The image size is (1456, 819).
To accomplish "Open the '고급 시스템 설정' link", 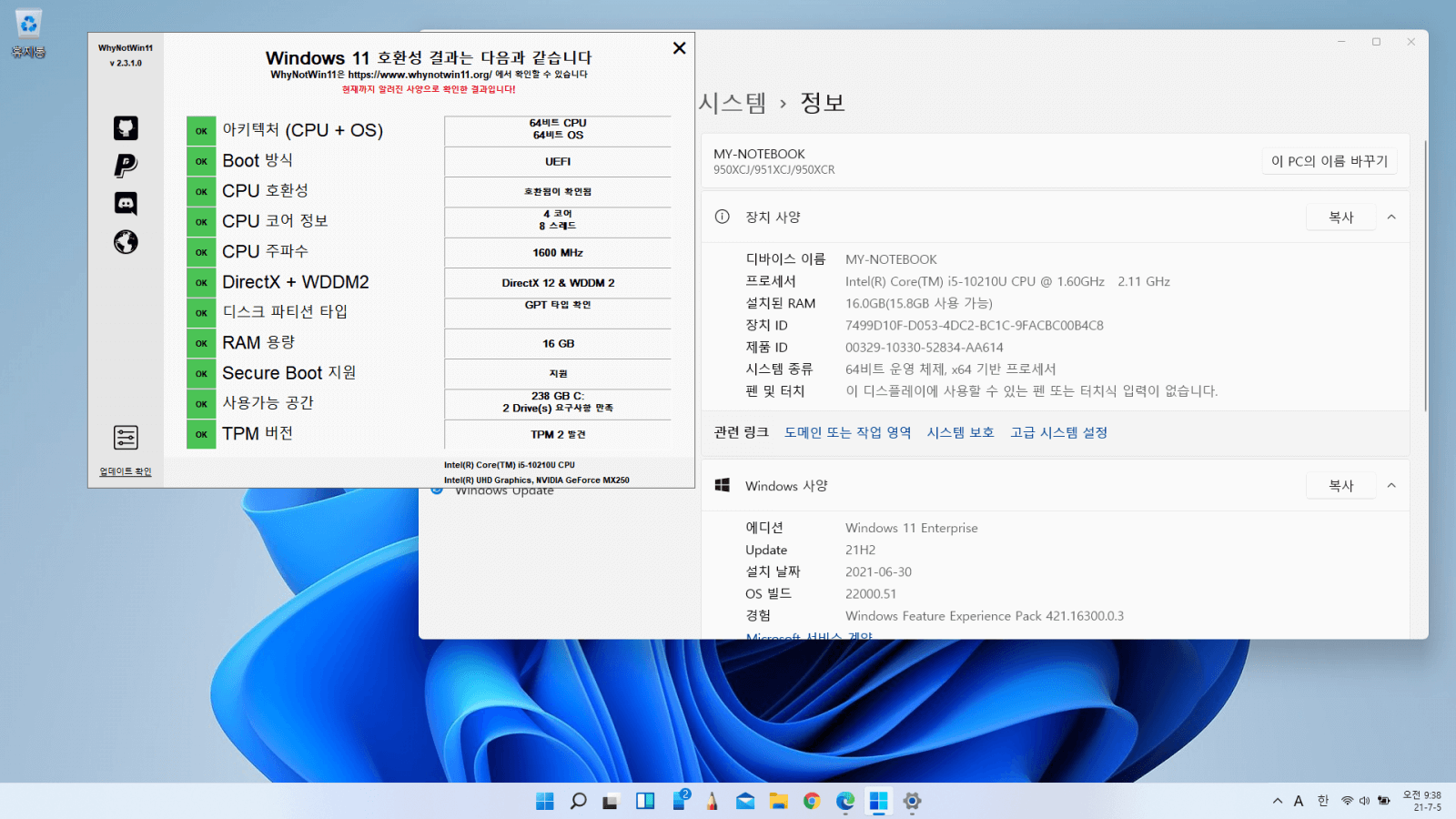I will pyautogui.click(x=1058, y=432).
